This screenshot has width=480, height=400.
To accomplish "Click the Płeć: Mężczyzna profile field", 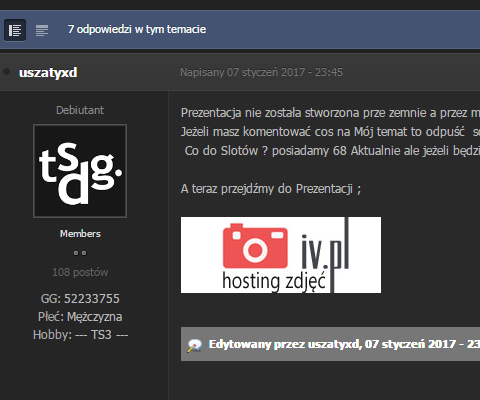I will [x=80, y=317].
